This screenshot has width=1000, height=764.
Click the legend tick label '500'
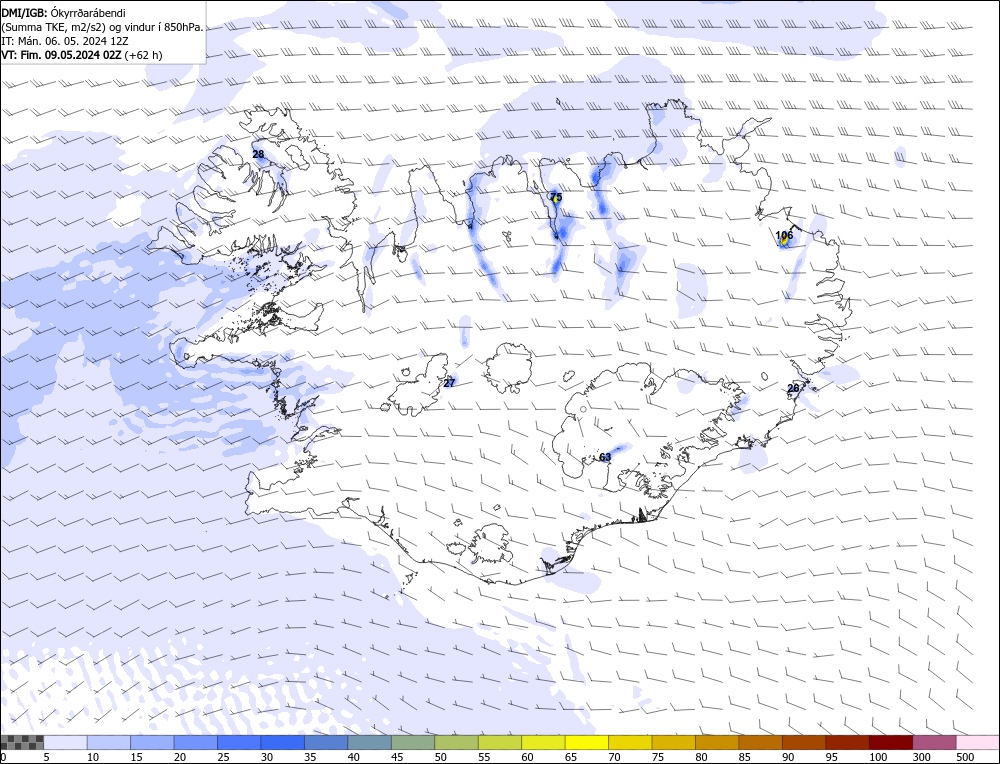pos(965,757)
